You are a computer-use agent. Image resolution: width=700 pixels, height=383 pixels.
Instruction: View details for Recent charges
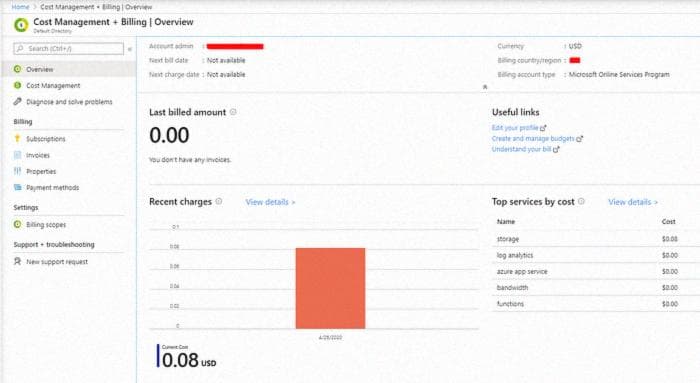pyautogui.click(x=271, y=202)
